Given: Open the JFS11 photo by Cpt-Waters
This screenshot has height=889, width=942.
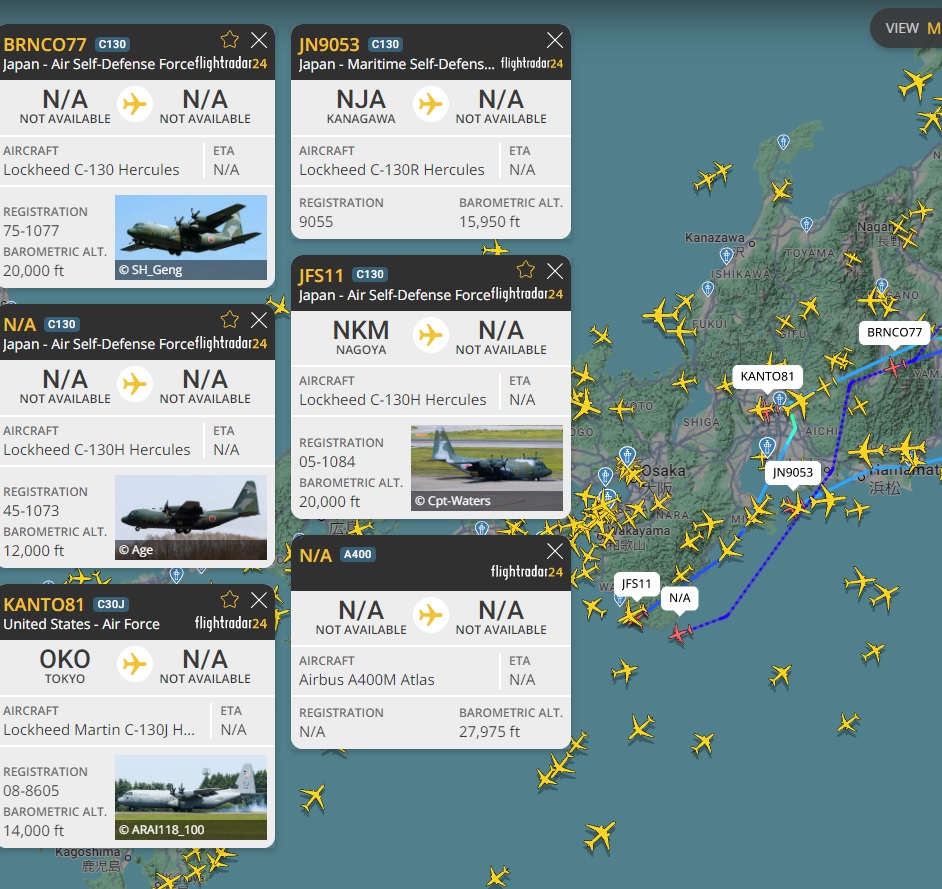Looking at the screenshot, I should pyautogui.click(x=487, y=468).
